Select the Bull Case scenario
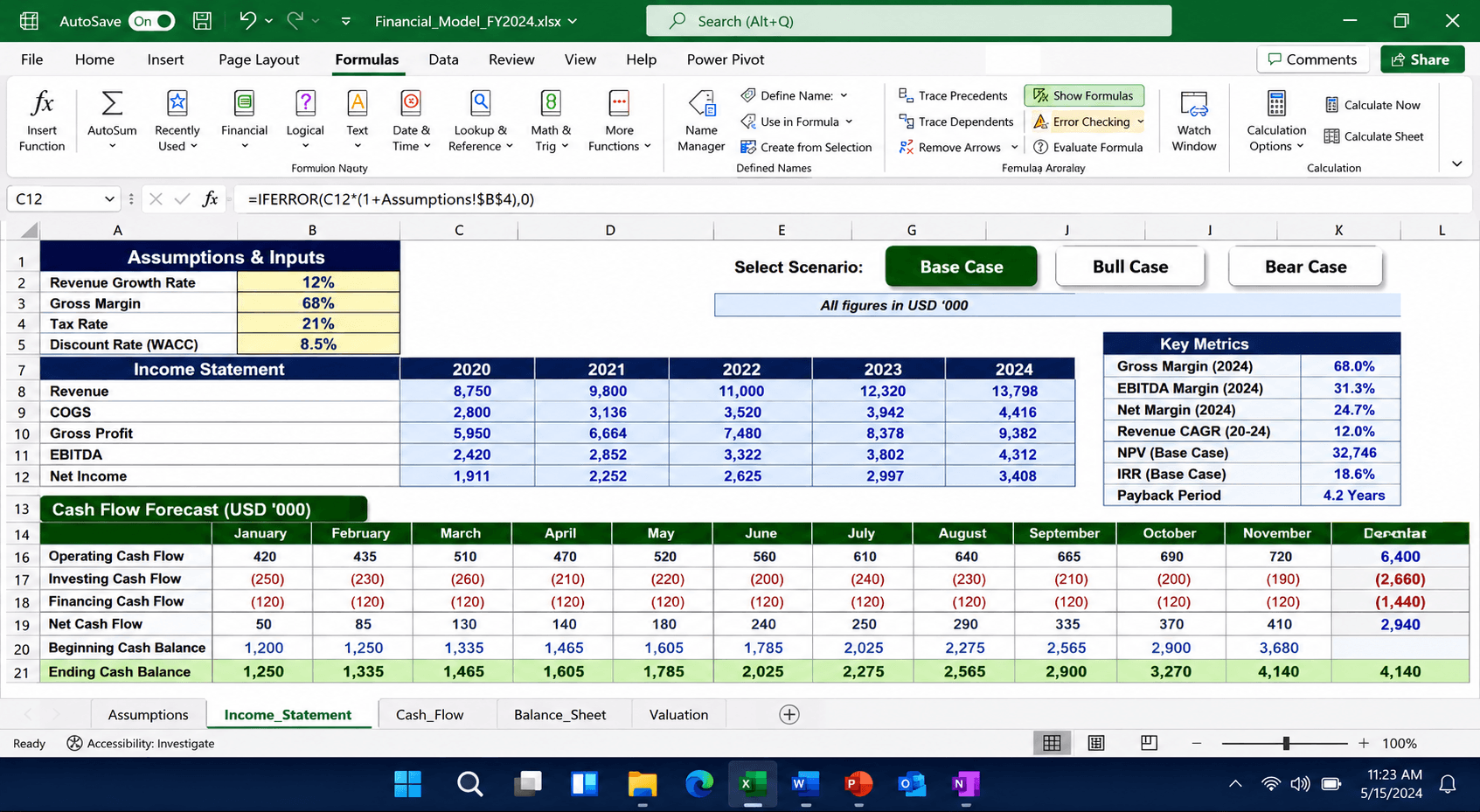 (x=1129, y=267)
